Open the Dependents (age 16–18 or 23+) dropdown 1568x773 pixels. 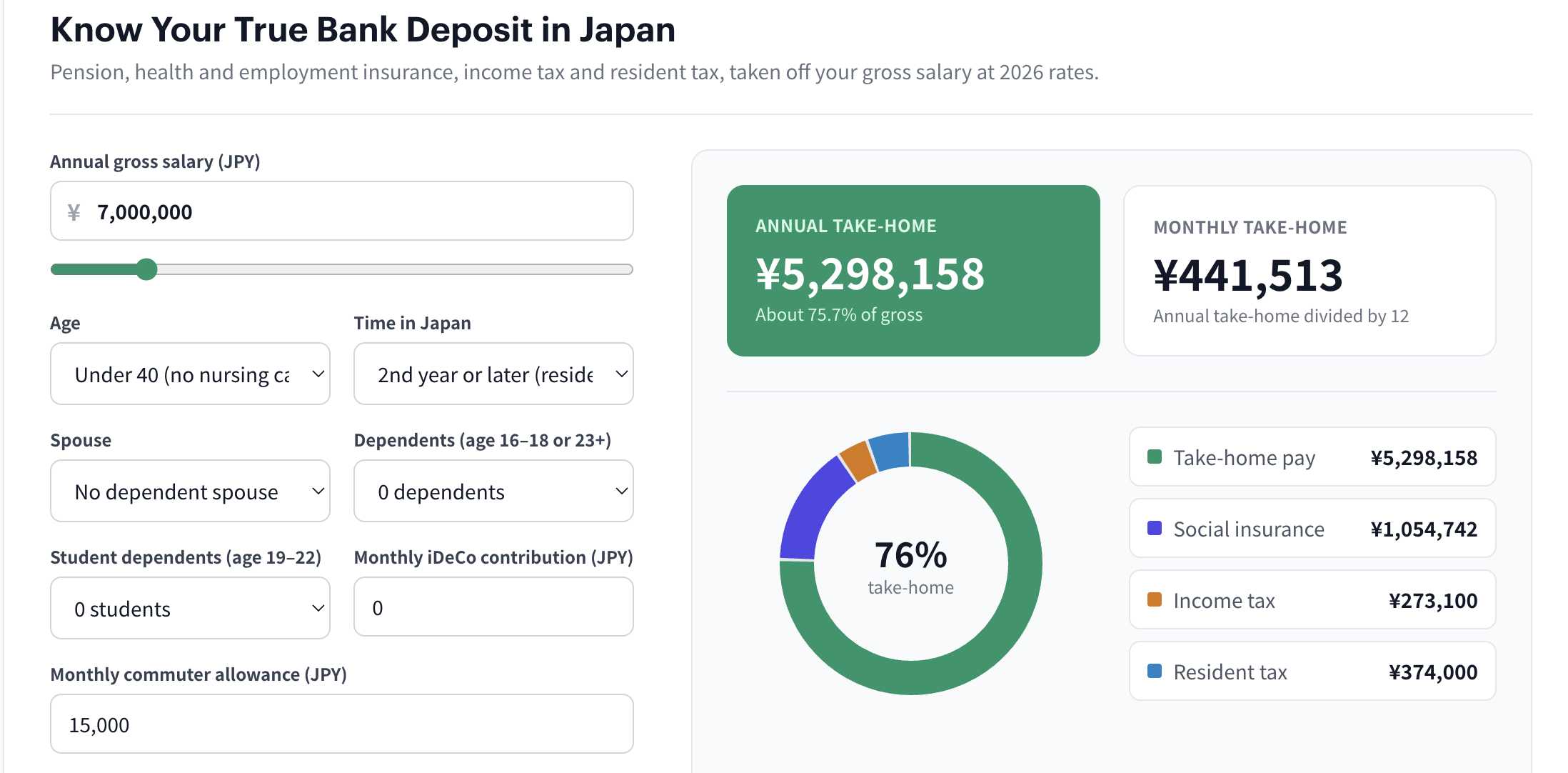493,492
